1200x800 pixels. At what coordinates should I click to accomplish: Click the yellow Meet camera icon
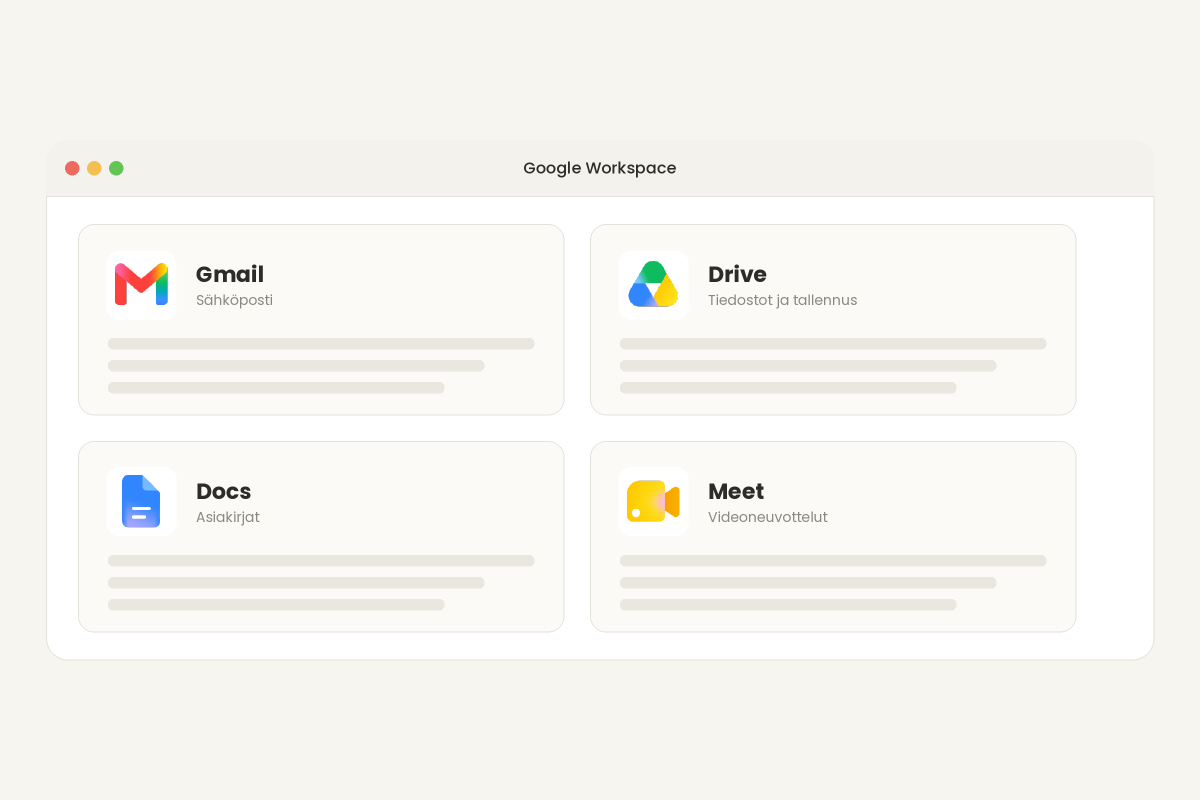click(x=653, y=502)
